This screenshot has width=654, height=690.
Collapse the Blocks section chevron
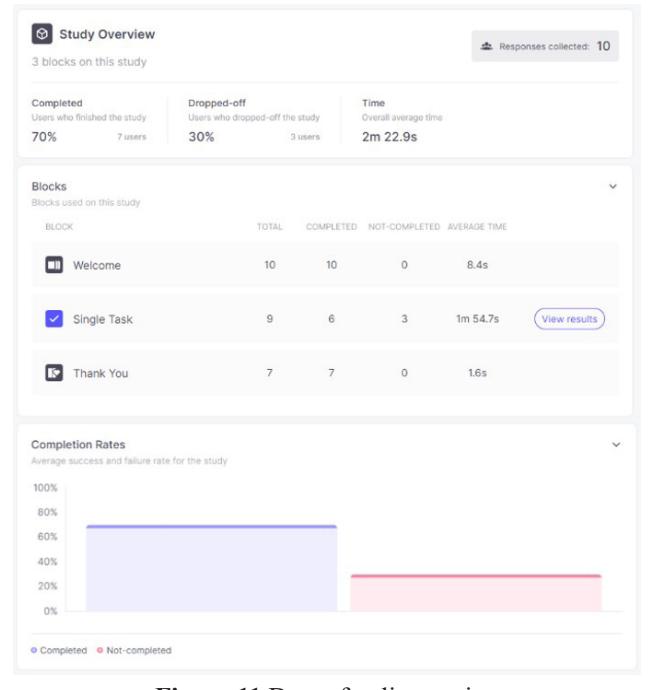coord(613,187)
